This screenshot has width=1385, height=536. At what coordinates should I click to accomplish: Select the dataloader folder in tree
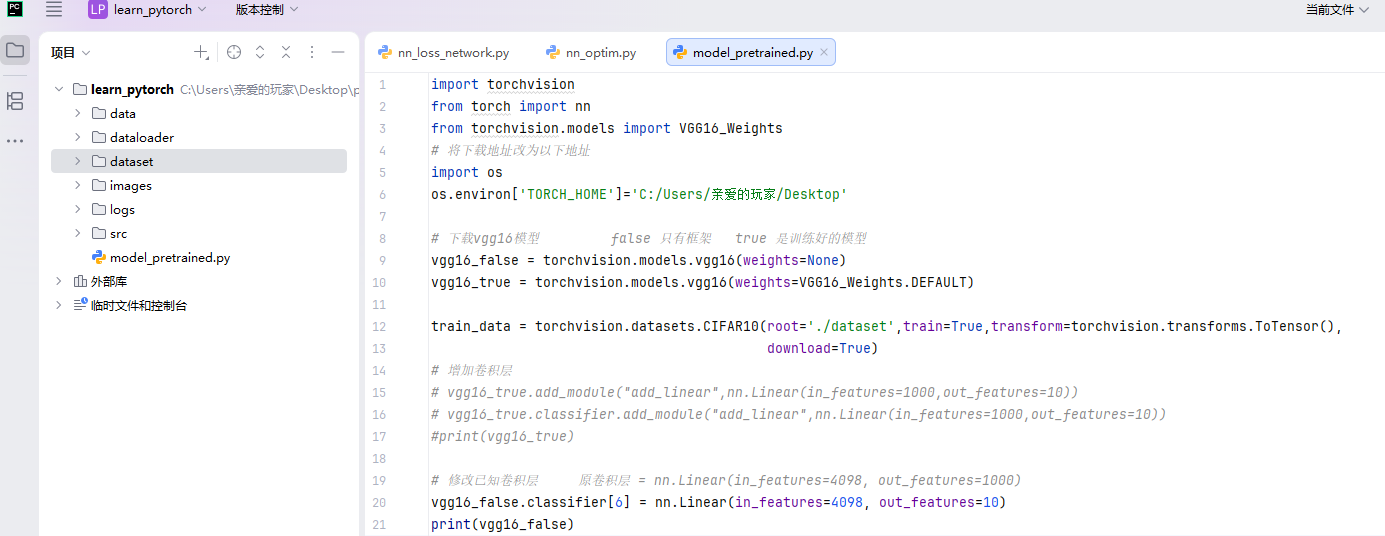point(142,137)
